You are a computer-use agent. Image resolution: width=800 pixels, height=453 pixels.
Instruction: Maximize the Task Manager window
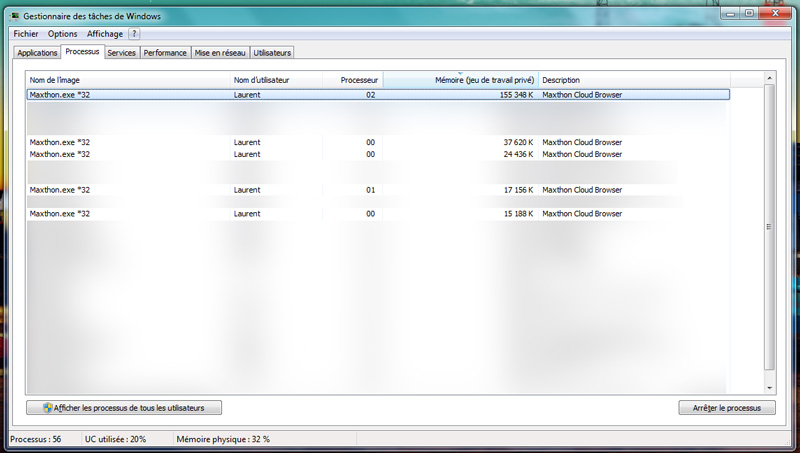pos(749,14)
